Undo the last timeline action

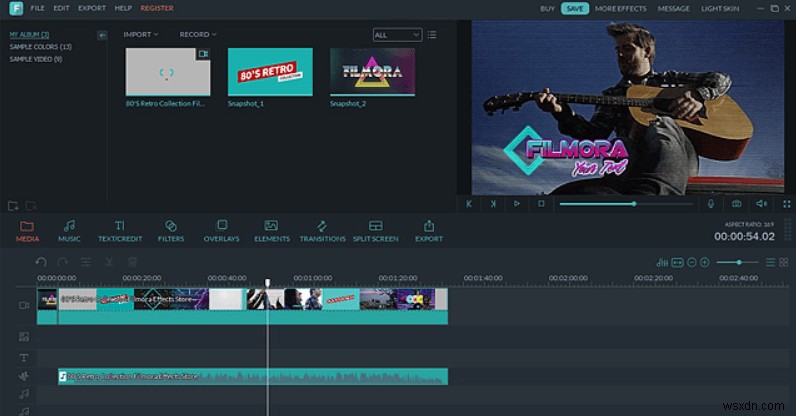coord(41,262)
